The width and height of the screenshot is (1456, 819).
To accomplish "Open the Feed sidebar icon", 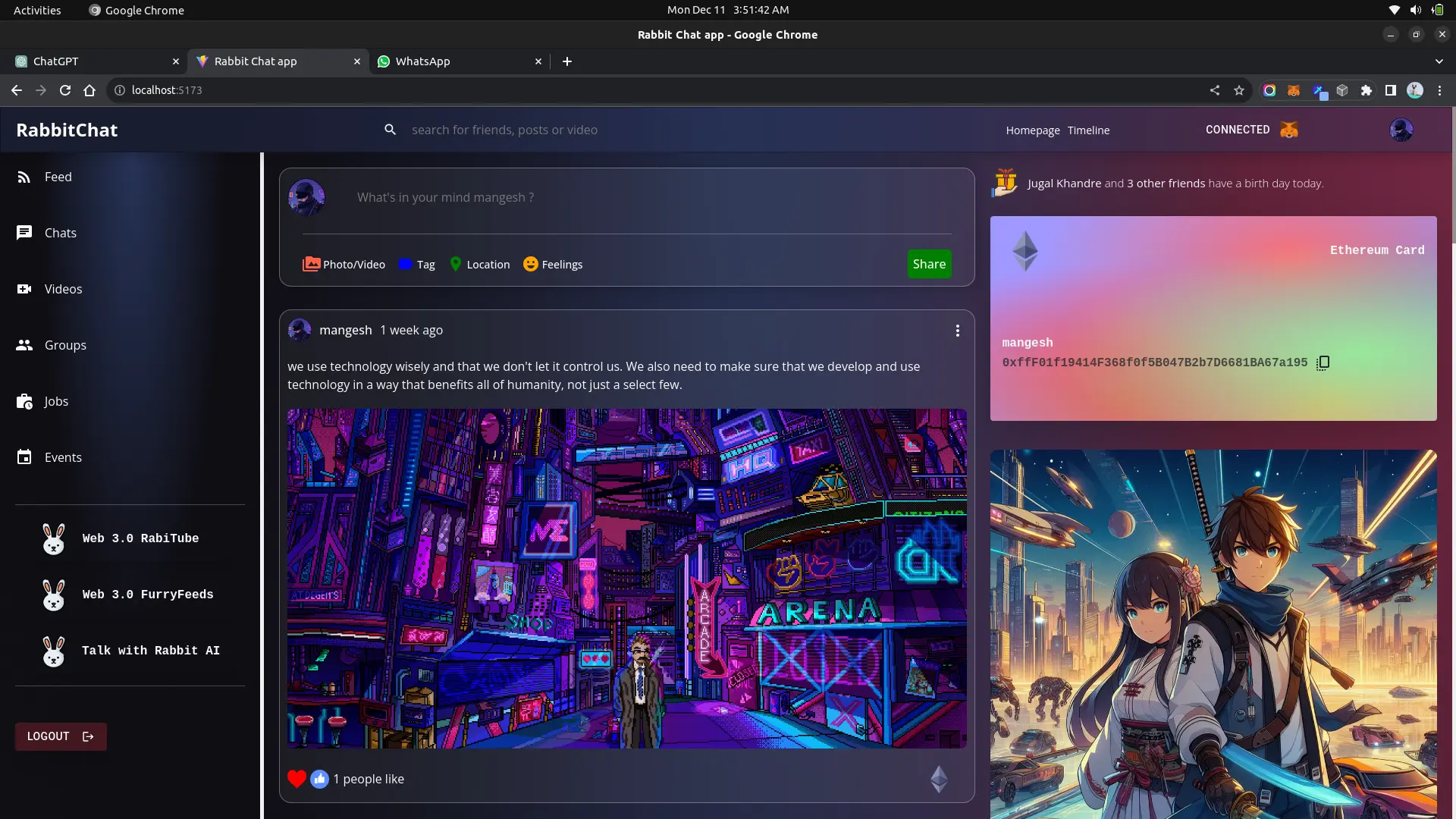I will pos(24,177).
